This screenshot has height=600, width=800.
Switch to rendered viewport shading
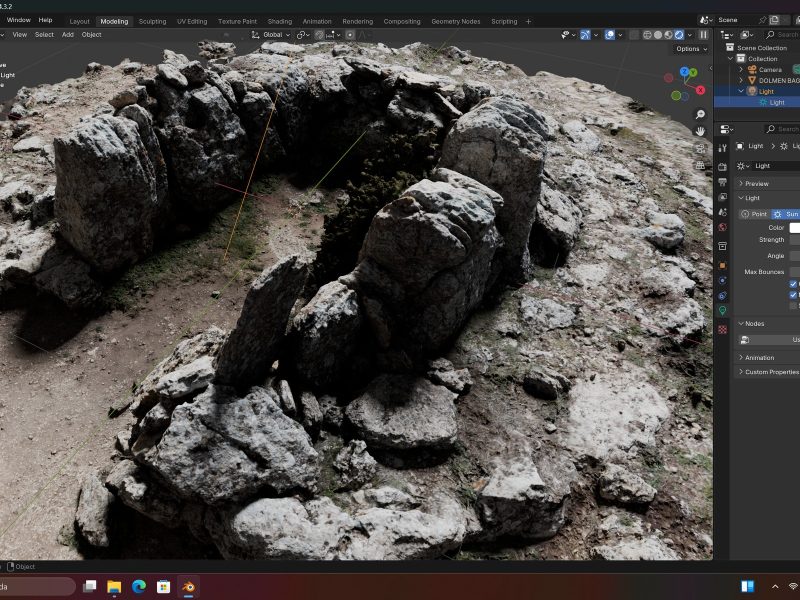(x=679, y=35)
